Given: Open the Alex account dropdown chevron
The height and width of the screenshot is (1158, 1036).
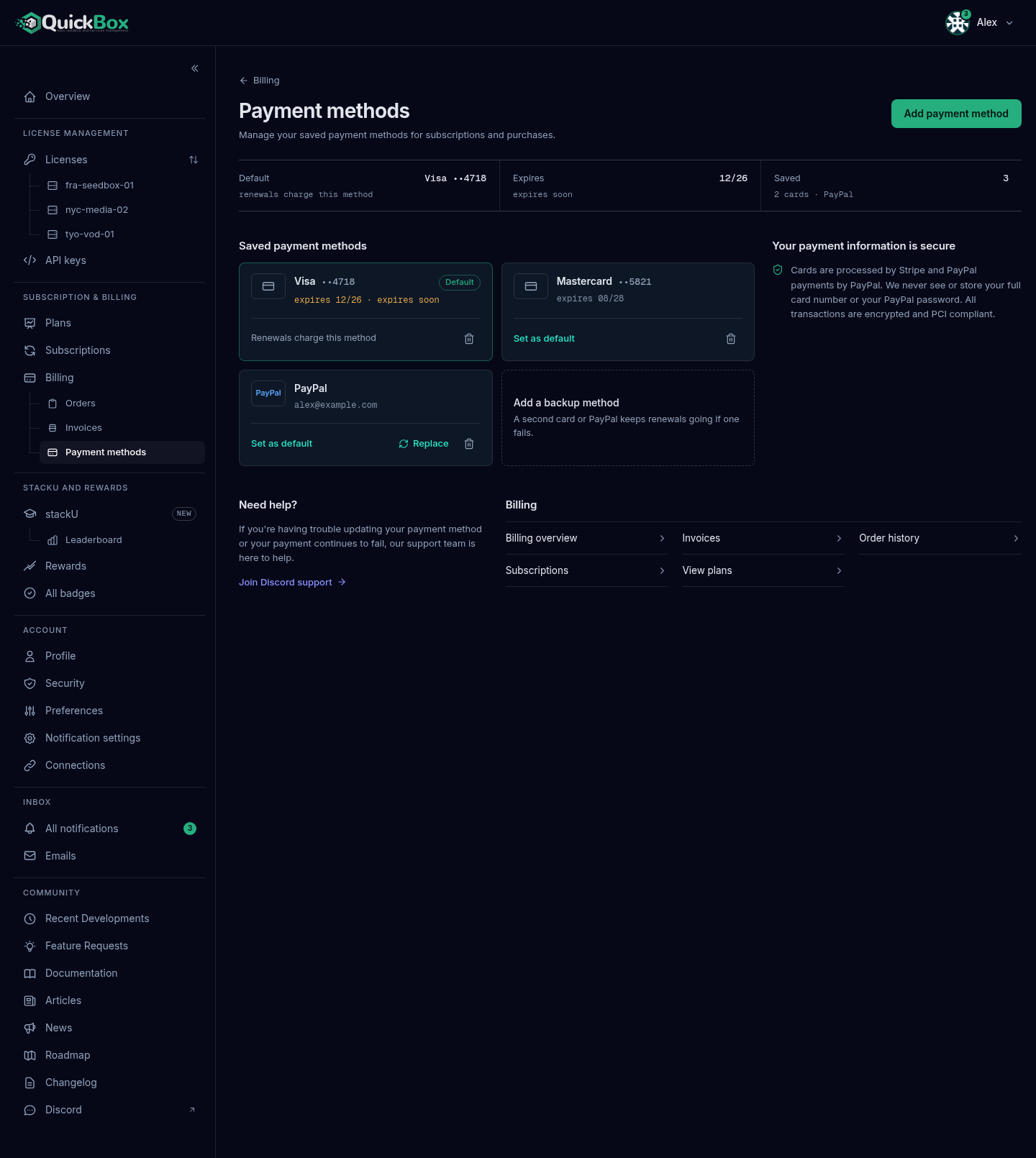Looking at the screenshot, I should [1009, 23].
